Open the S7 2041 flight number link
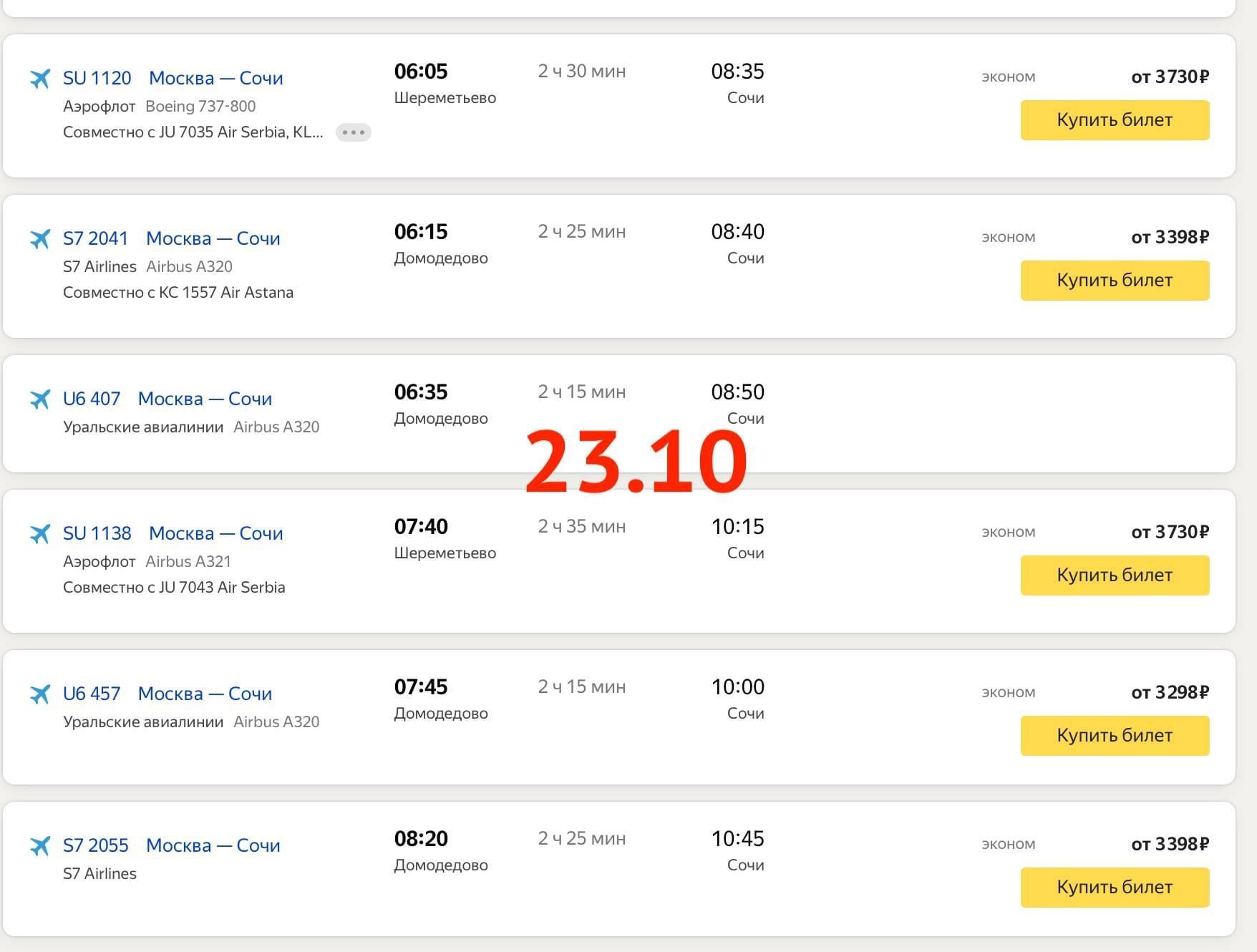The image size is (1257, 952). [95, 238]
